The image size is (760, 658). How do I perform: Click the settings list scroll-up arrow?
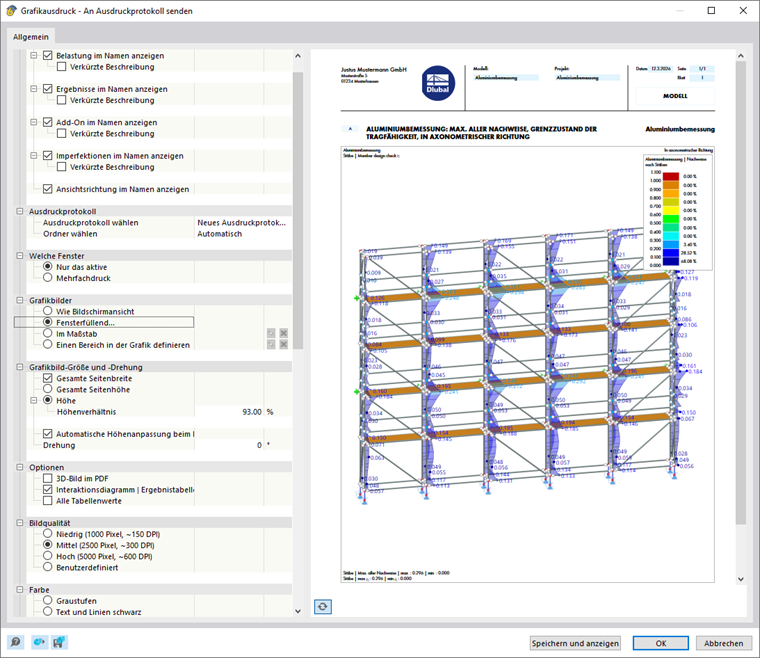click(x=298, y=56)
